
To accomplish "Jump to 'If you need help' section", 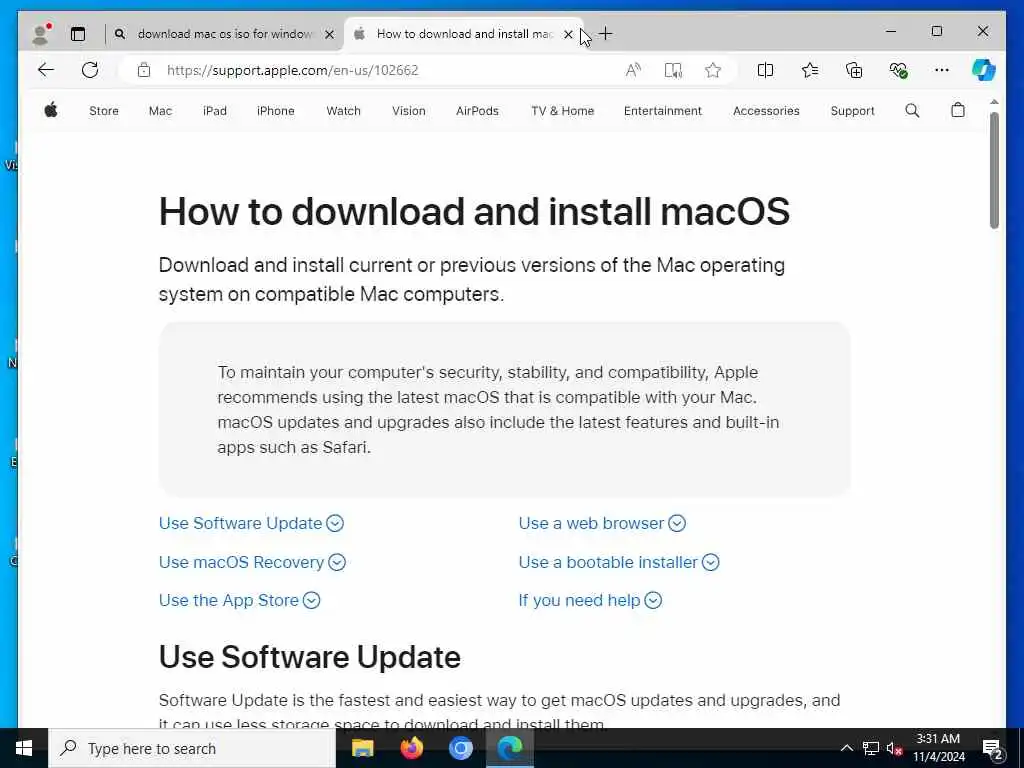I will point(590,600).
